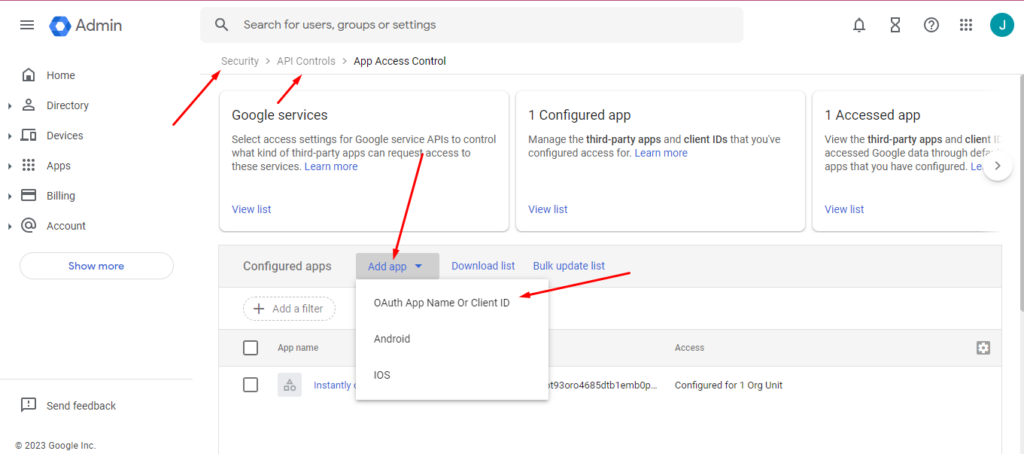Expand the Apps section arrow

[x=10, y=166]
